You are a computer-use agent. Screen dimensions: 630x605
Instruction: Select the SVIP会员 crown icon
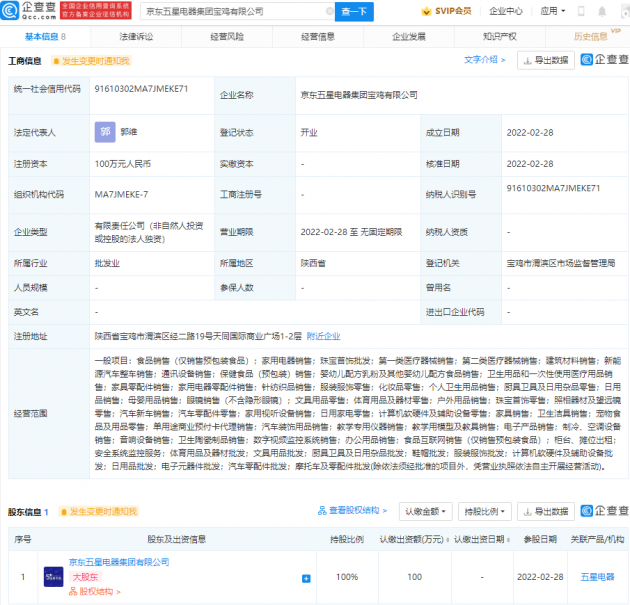[x=426, y=11]
